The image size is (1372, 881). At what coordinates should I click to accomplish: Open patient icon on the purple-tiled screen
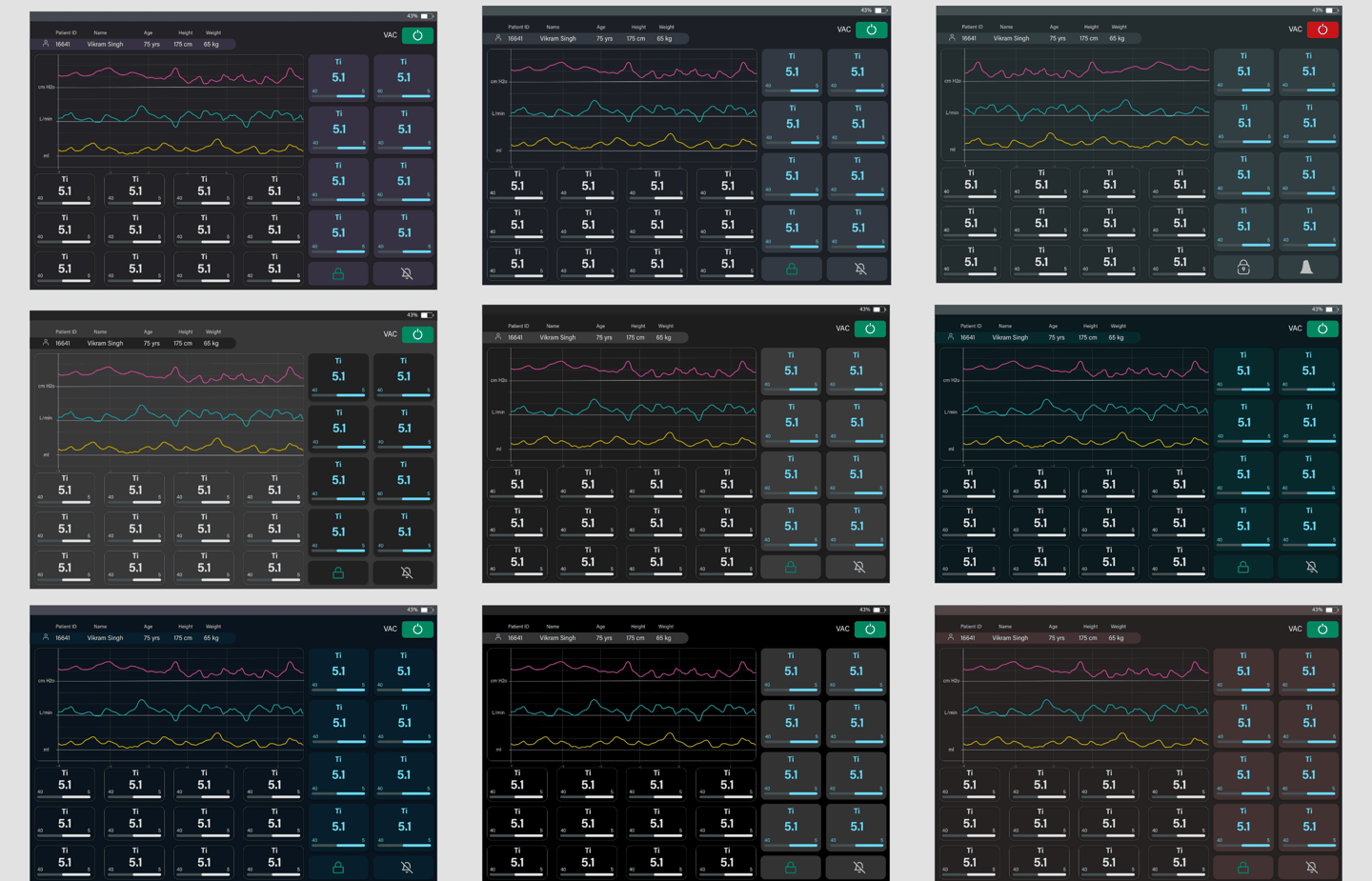click(46, 44)
